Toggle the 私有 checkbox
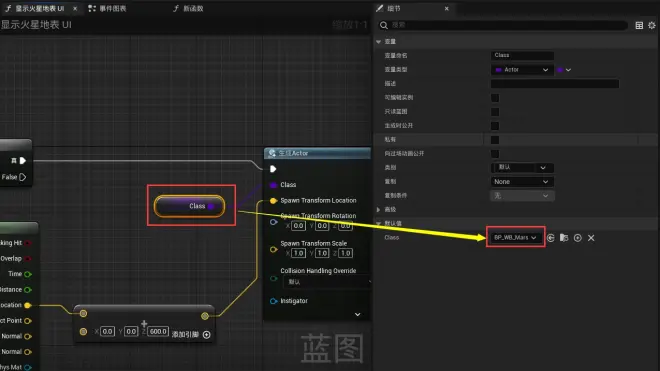 495,139
